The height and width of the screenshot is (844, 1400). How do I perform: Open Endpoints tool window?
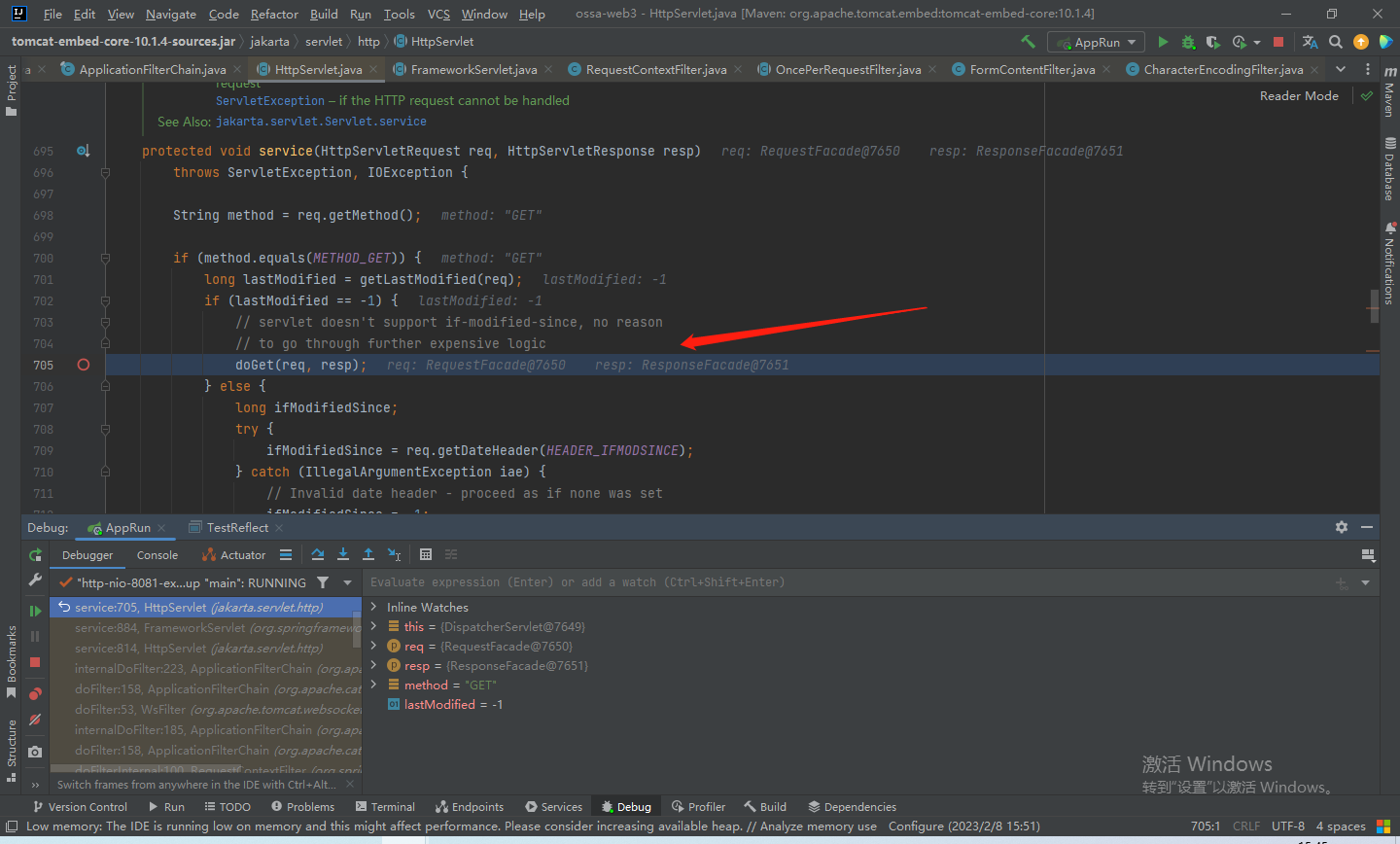(x=470, y=806)
